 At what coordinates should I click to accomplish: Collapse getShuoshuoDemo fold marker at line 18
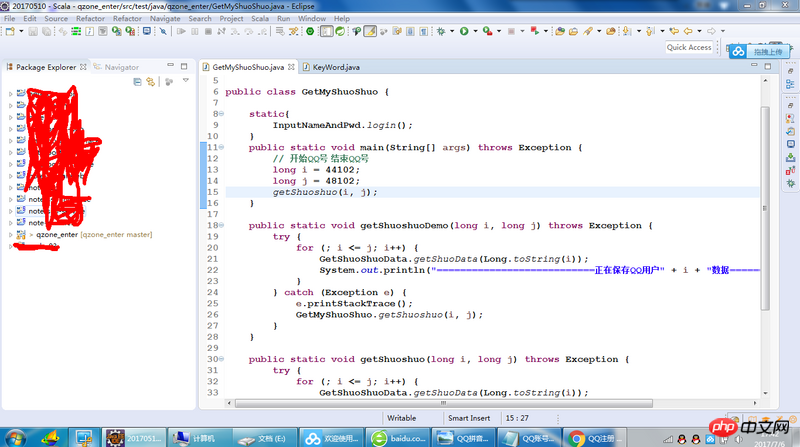[221, 226]
